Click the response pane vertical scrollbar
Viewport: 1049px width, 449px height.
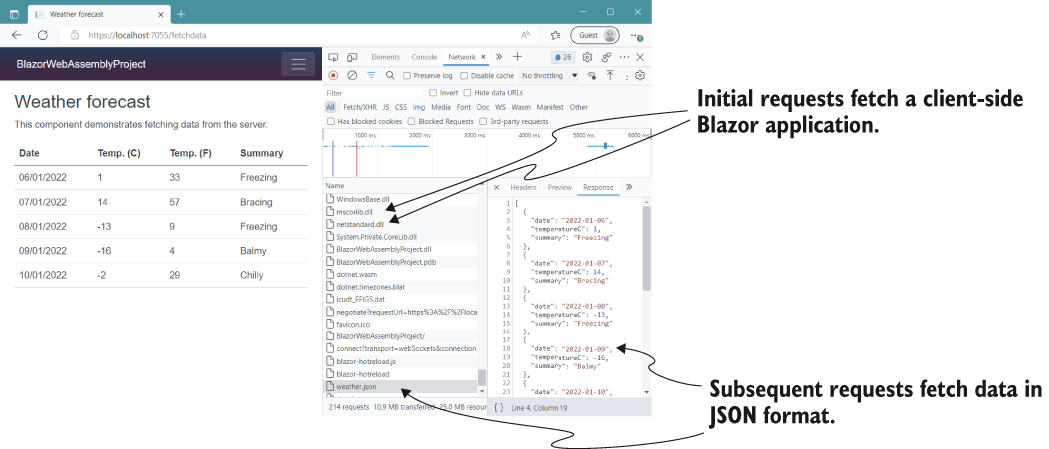pos(646,248)
